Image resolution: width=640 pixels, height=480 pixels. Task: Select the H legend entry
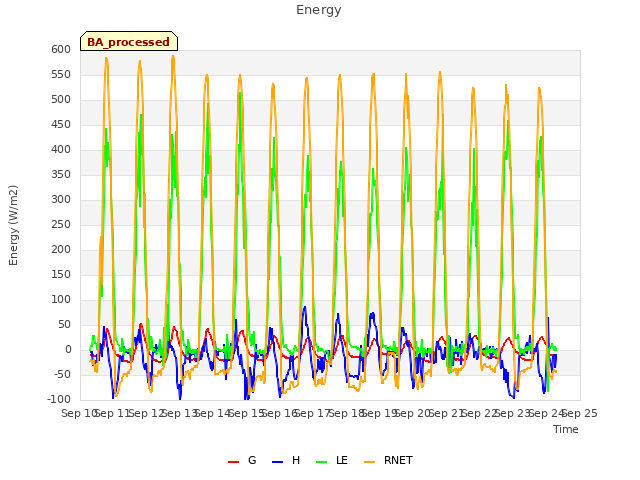[x=286, y=460]
